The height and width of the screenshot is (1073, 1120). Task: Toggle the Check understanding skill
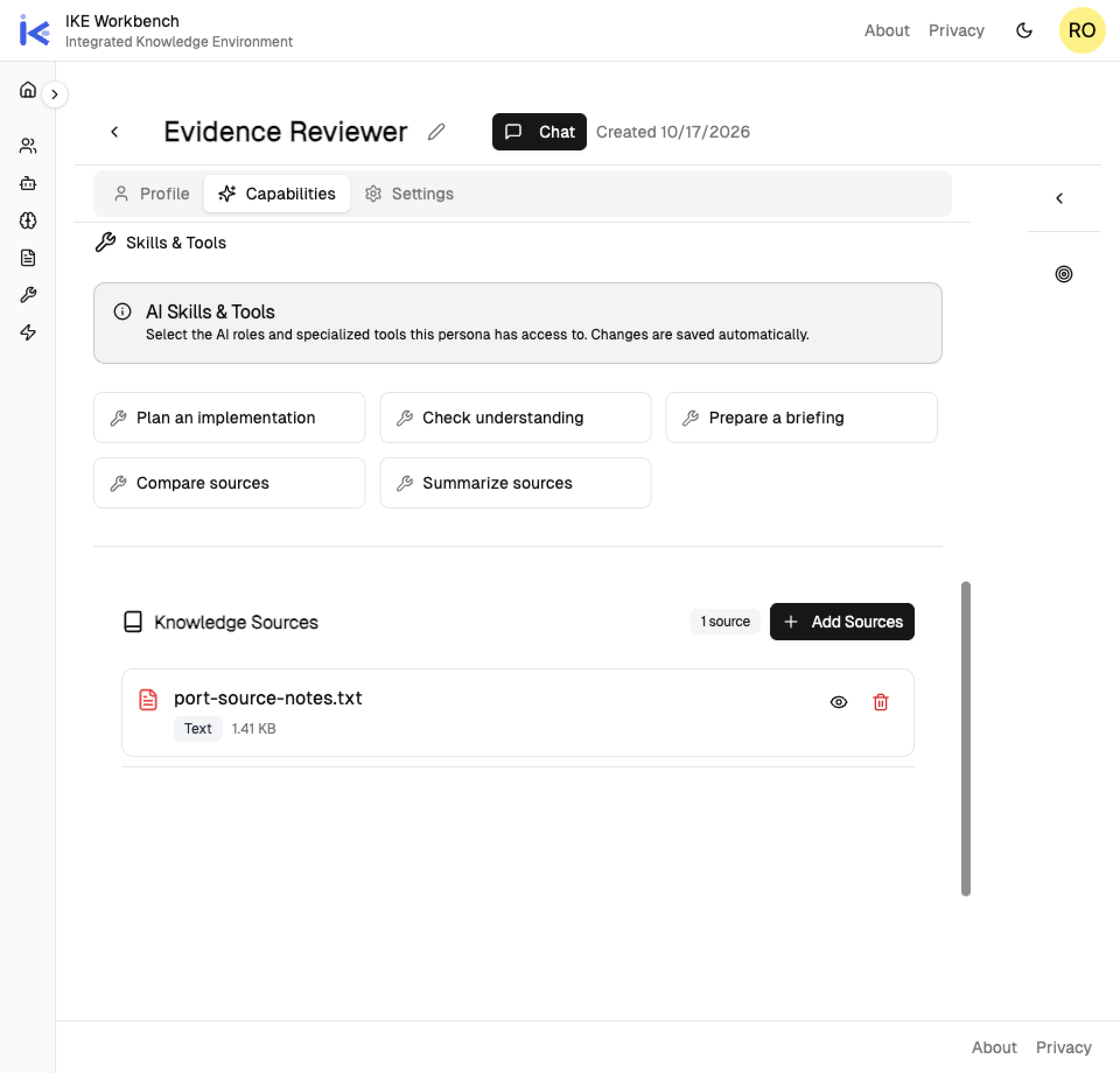point(516,418)
